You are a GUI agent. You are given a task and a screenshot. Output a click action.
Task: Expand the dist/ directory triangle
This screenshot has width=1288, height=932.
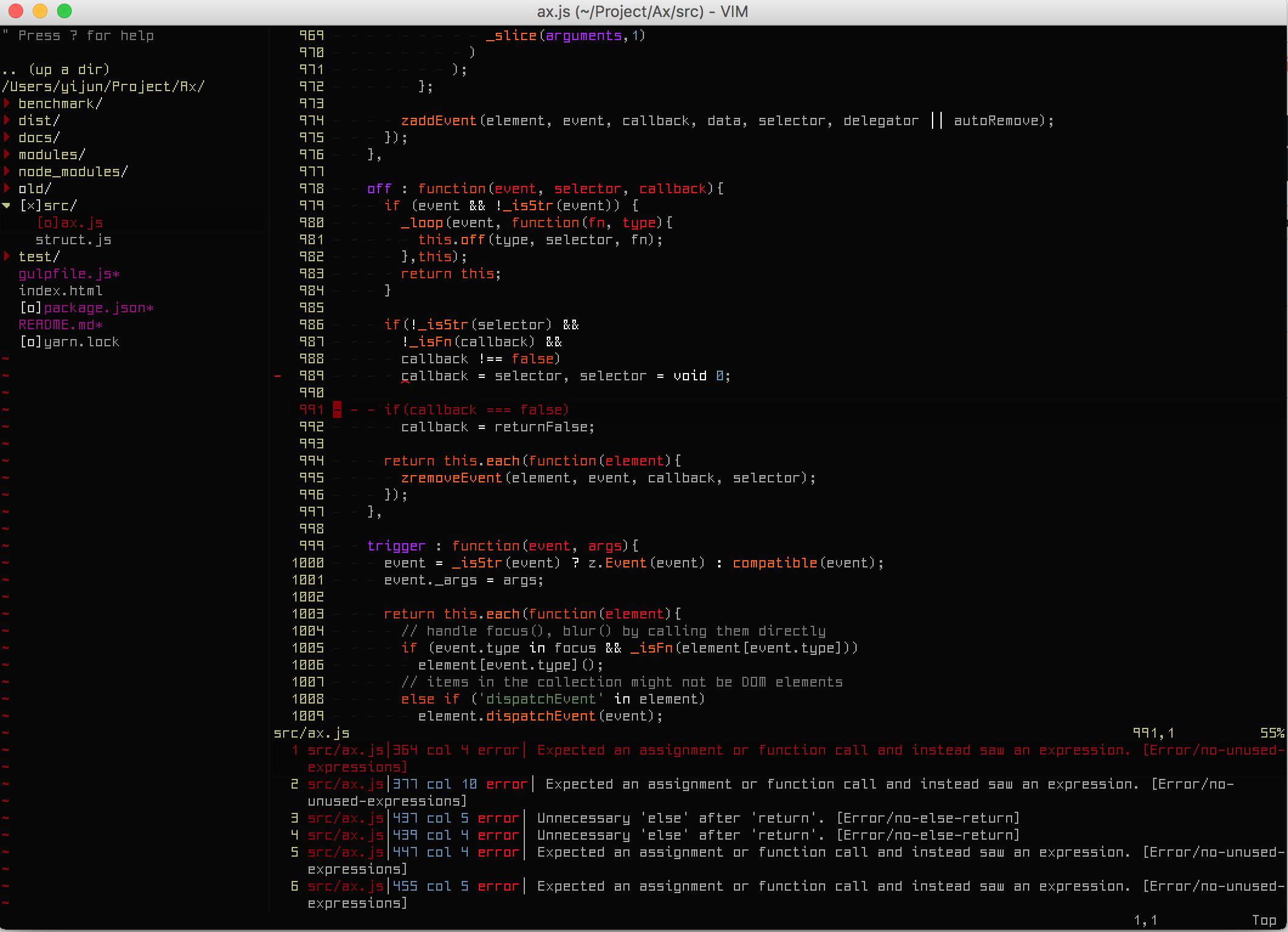7,120
